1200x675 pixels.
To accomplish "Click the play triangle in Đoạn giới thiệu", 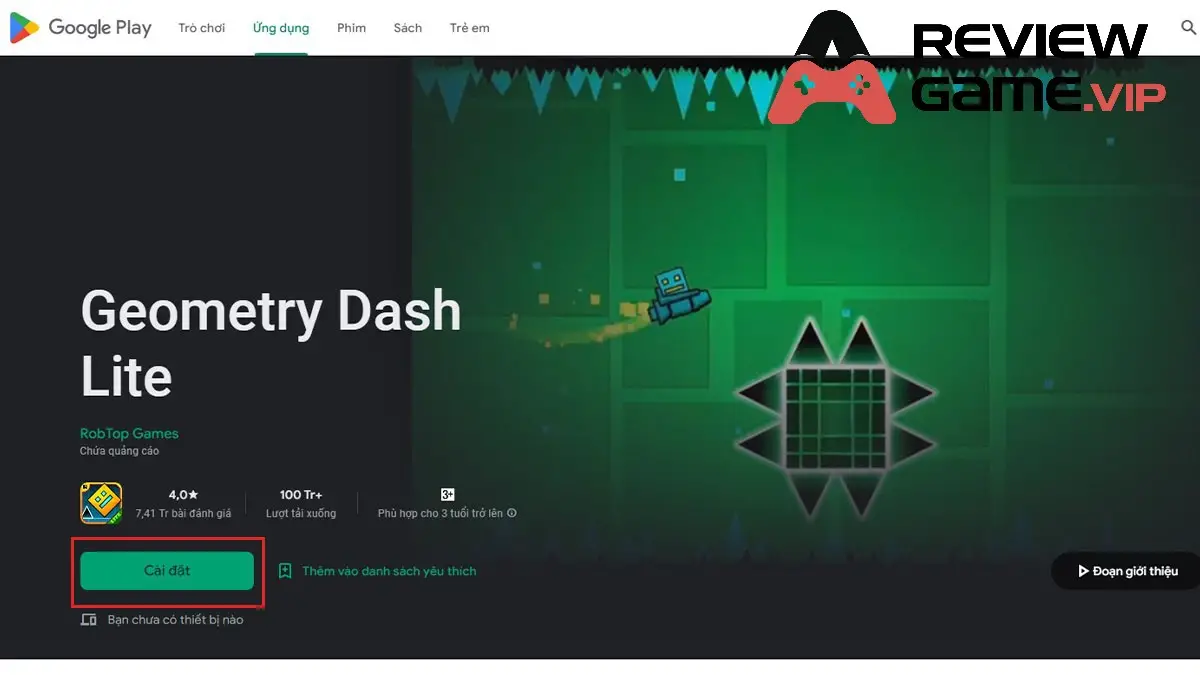I will tap(1082, 571).
